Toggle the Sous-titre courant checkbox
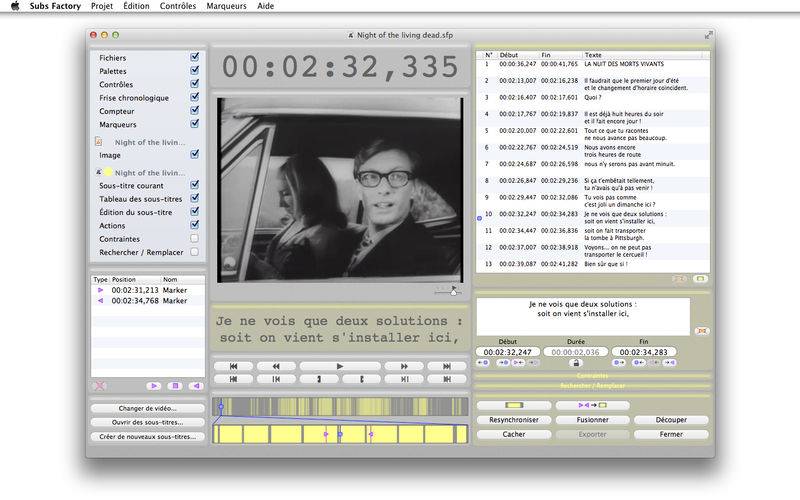 coord(194,184)
